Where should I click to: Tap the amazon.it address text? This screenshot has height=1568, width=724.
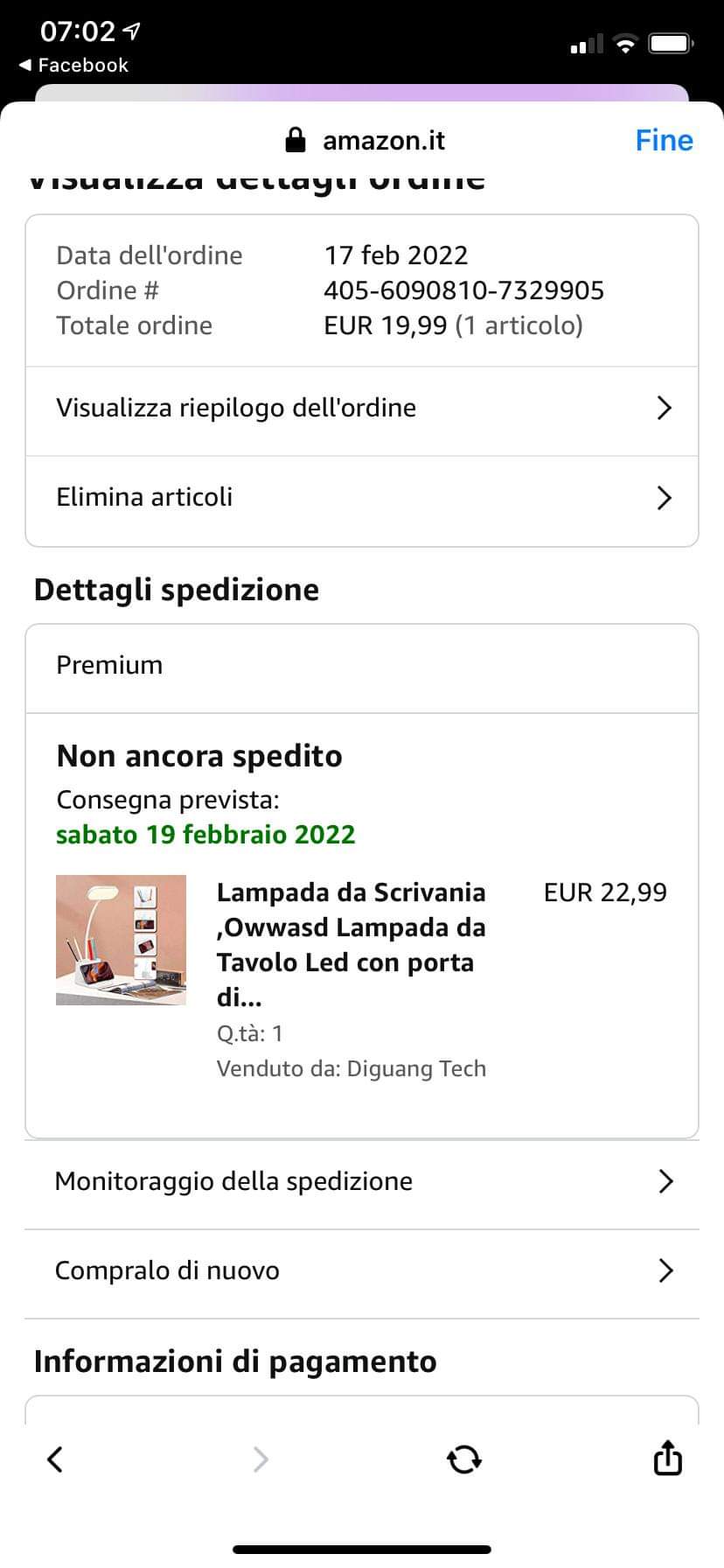click(384, 140)
